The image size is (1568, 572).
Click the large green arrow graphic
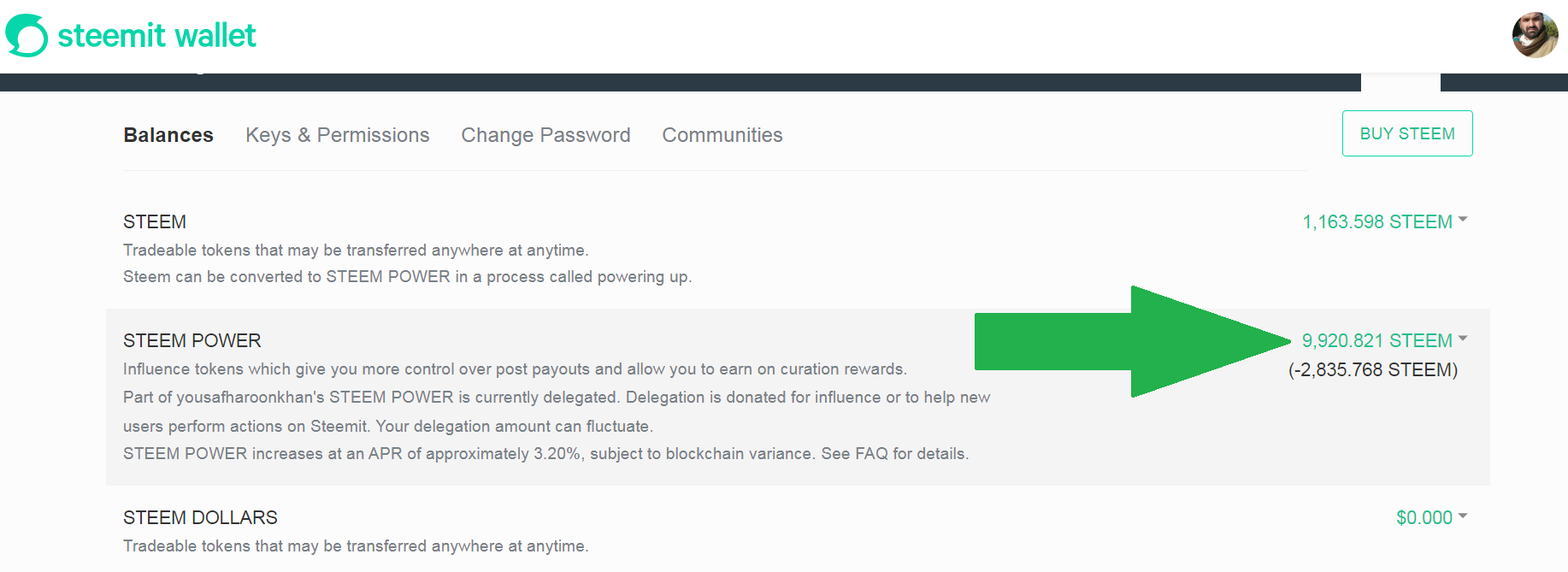click(x=1133, y=341)
